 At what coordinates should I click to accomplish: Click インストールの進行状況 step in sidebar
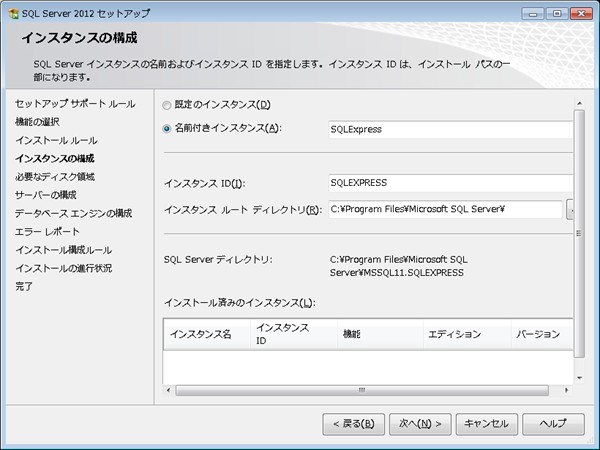(64, 268)
